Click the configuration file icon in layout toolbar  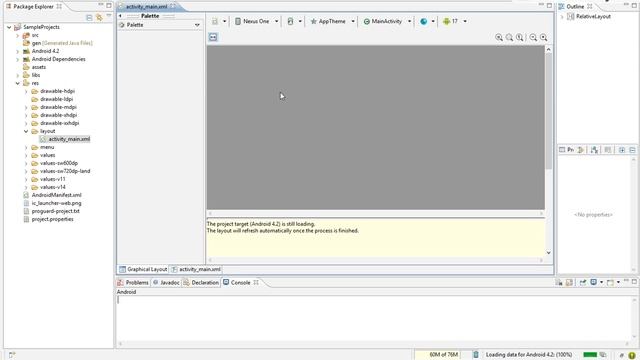215,21
